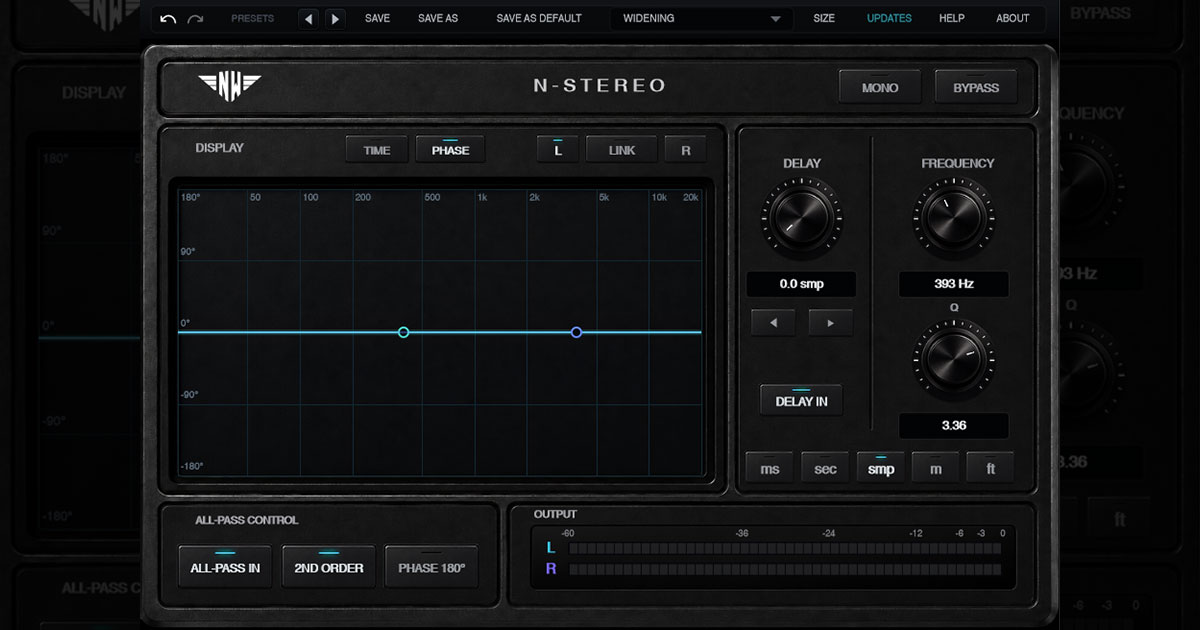Image resolution: width=1200 pixels, height=630 pixels.
Task: Toggle the BYPASS button
Action: click(x=976, y=87)
